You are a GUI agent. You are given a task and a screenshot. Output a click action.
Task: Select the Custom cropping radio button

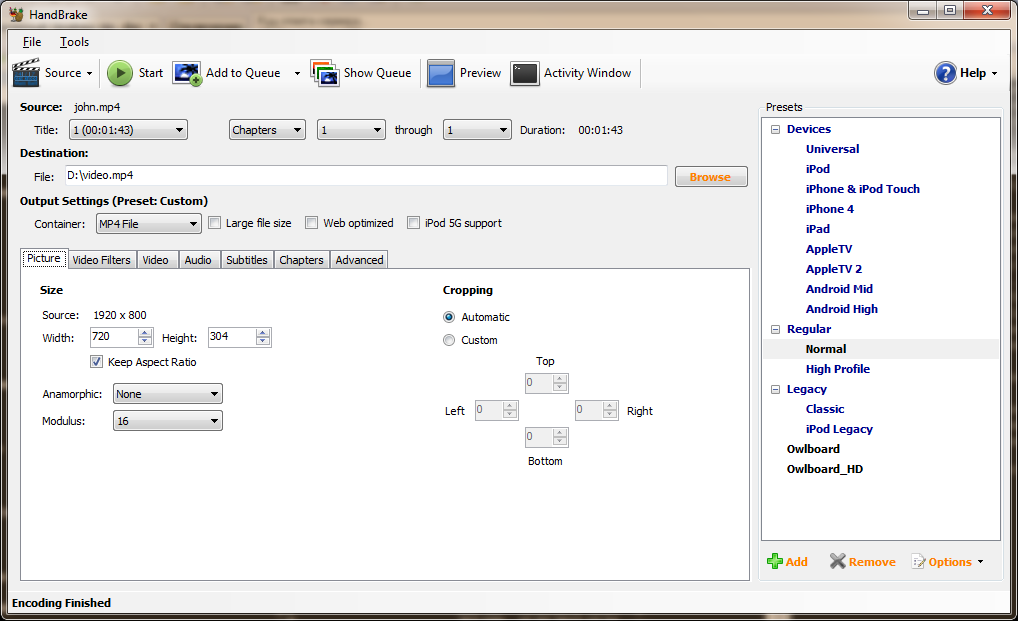[x=449, y=340]
